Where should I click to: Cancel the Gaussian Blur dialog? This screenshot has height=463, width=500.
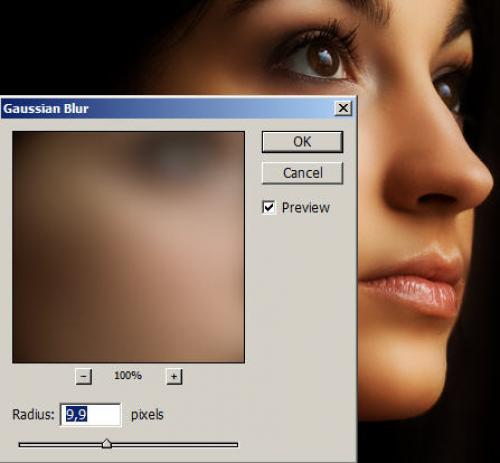[x=302, y=173]
